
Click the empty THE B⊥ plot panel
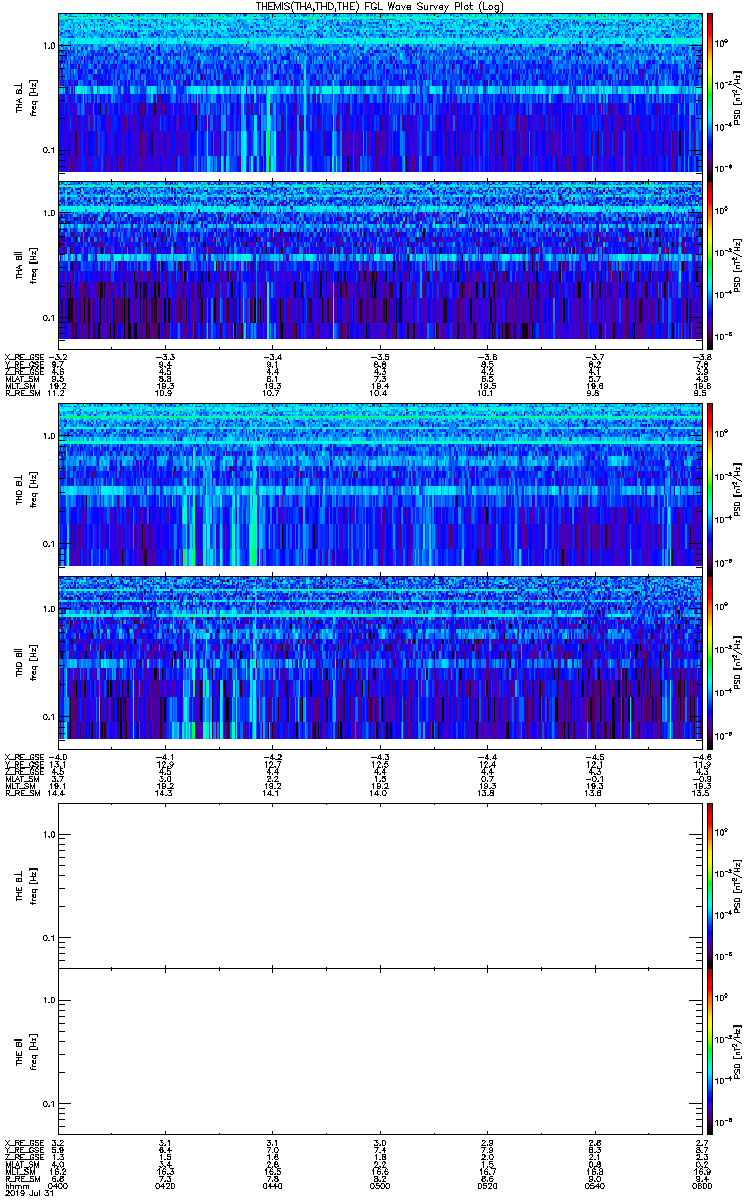point(380,884)
